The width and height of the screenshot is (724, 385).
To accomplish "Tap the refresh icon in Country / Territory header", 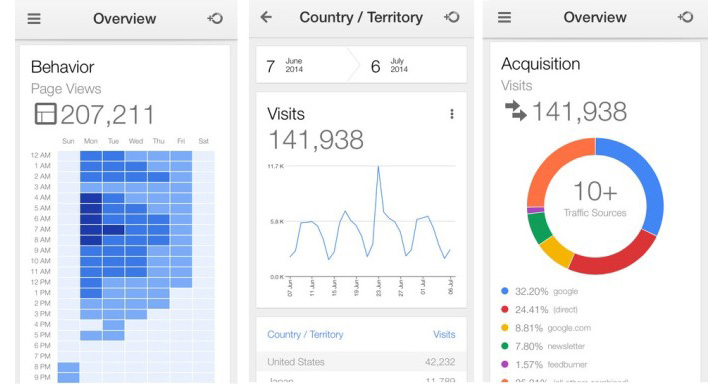I will tap(452, 17).
